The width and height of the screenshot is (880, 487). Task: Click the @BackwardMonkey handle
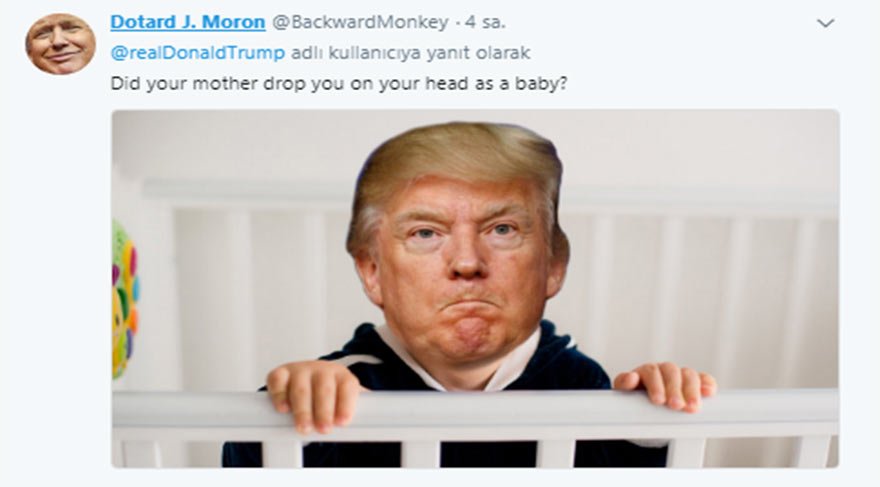360,22
